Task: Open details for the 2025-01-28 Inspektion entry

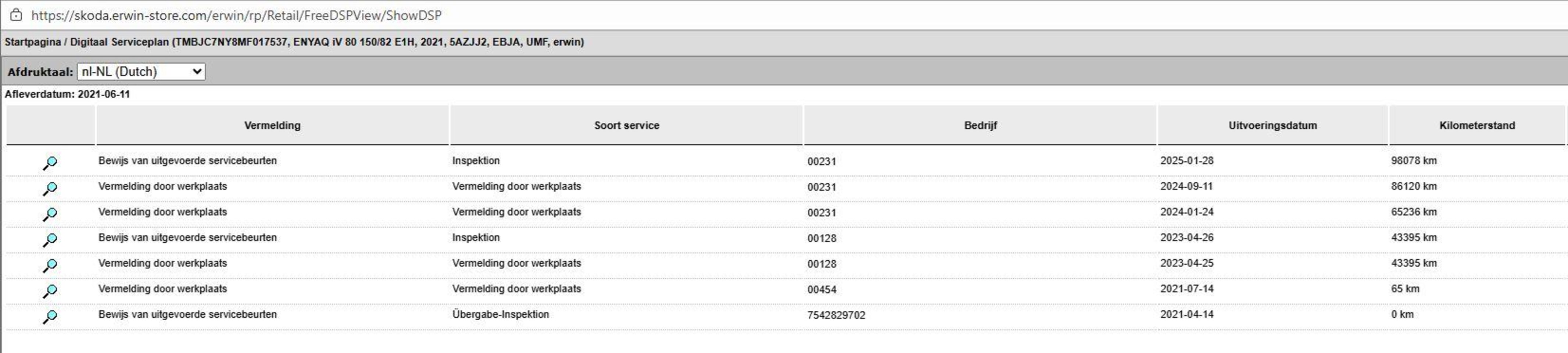Action: [x=50, y=163]
